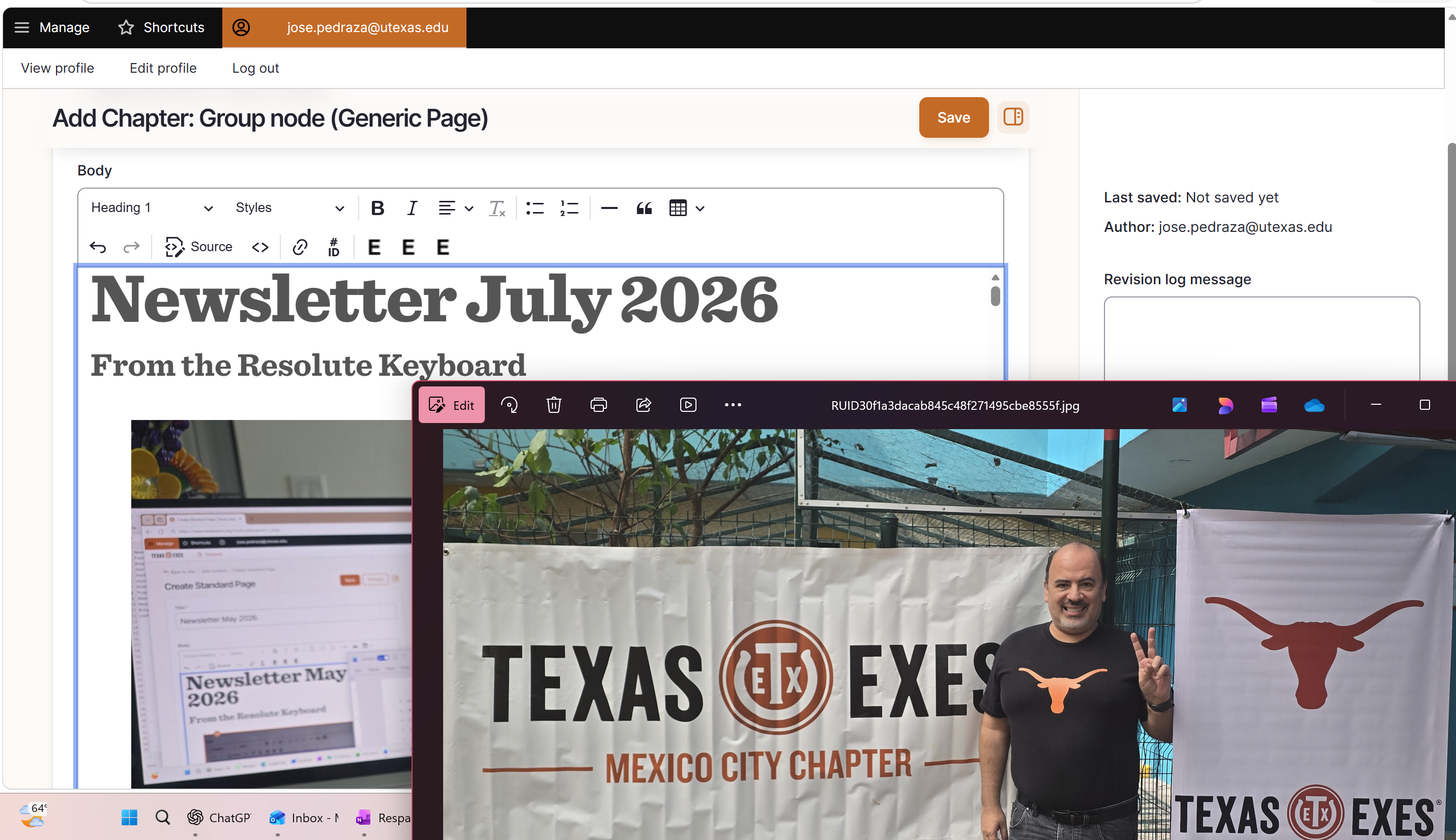Print the photo from Photos viewer
This screenshot has height=840, width=1456.
pyautogui.click(x=598, y=405)
